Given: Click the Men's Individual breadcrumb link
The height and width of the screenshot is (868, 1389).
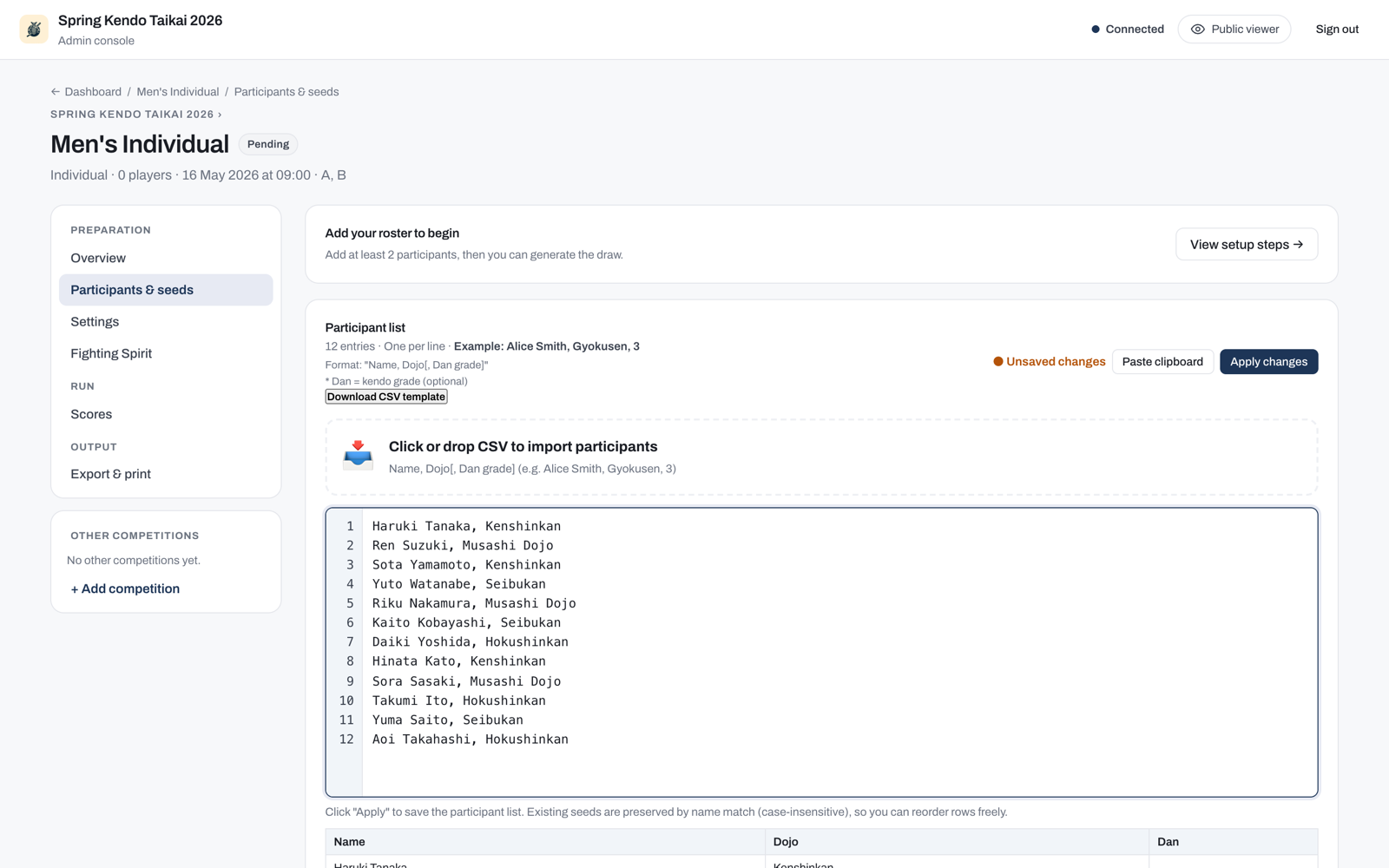Looking at the screenshot, I should (x=178, y=92).
